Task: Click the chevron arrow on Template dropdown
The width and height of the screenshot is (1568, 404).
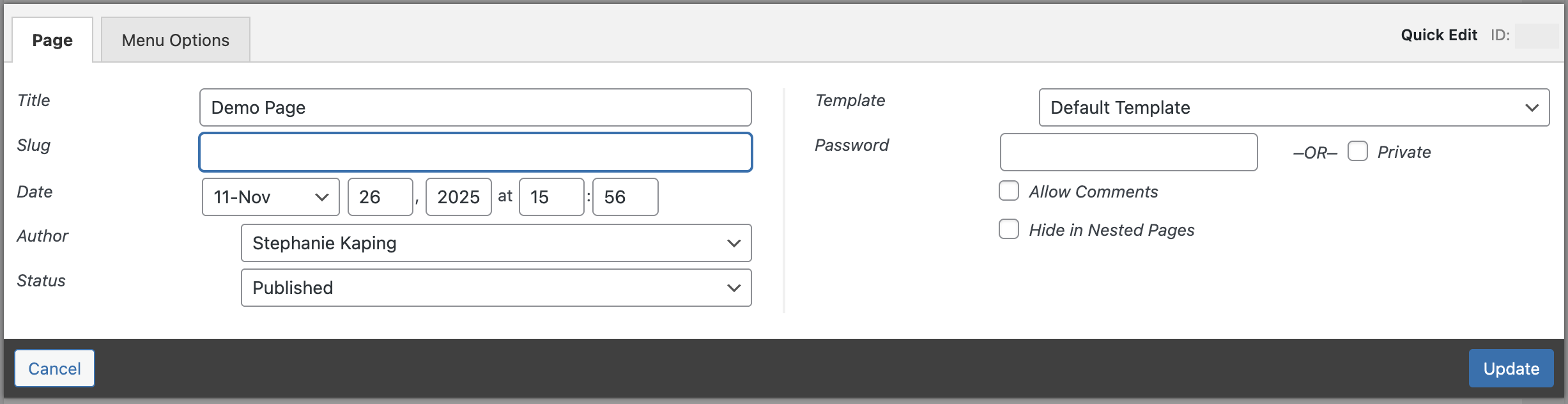Action: coord(1532,107)
